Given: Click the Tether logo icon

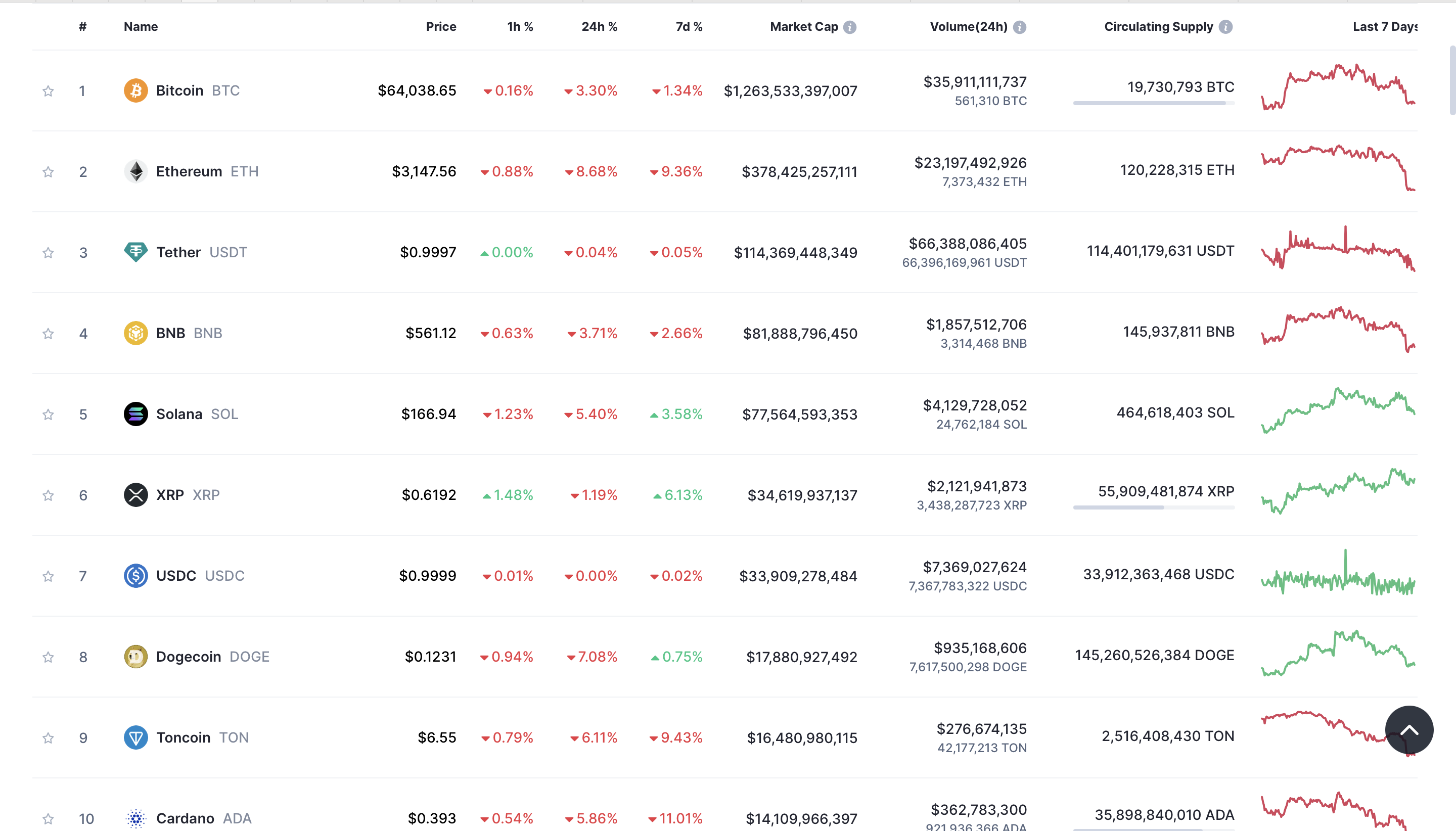Looking at the screenshot, I should tap(135, 252).
